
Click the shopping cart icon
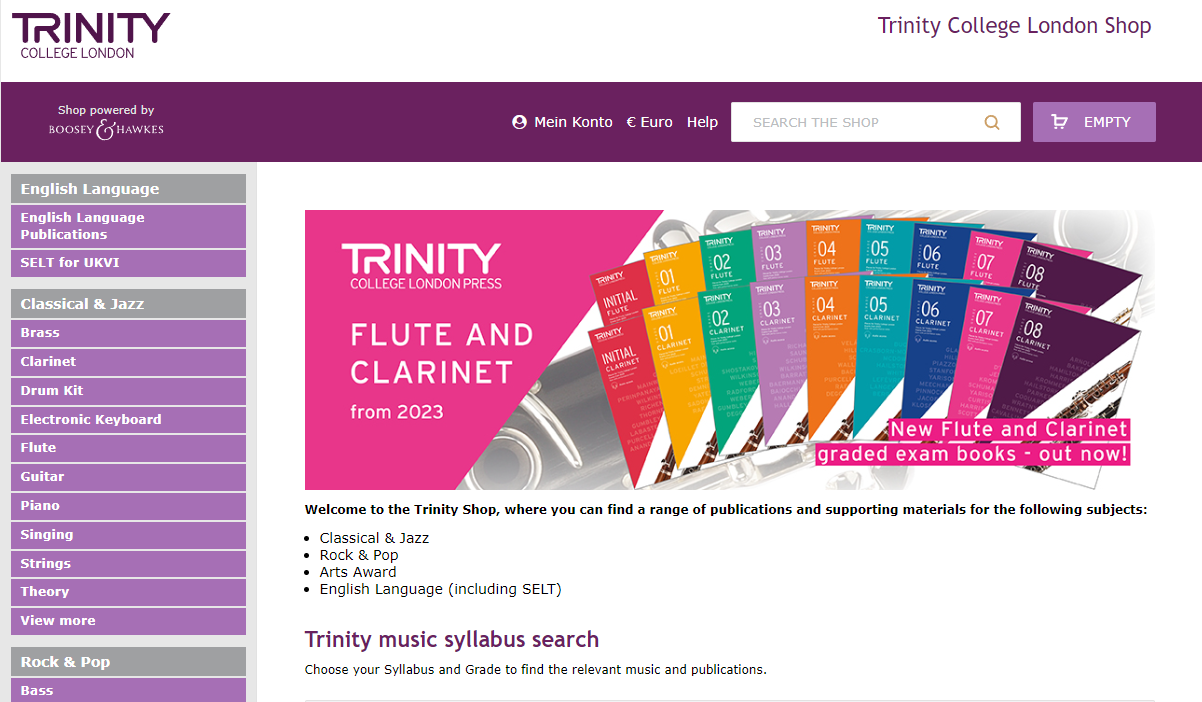(1060, 122)
